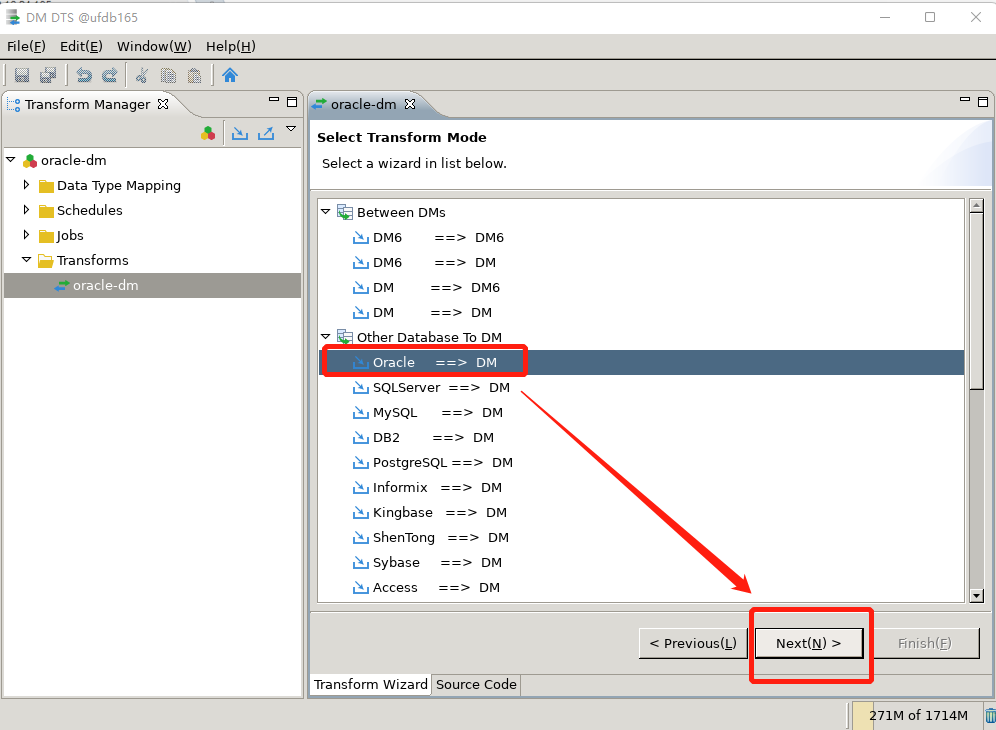The image size is (996, 730).
Task: Click the Home toolbar icon
Action: tap(230, 75)
